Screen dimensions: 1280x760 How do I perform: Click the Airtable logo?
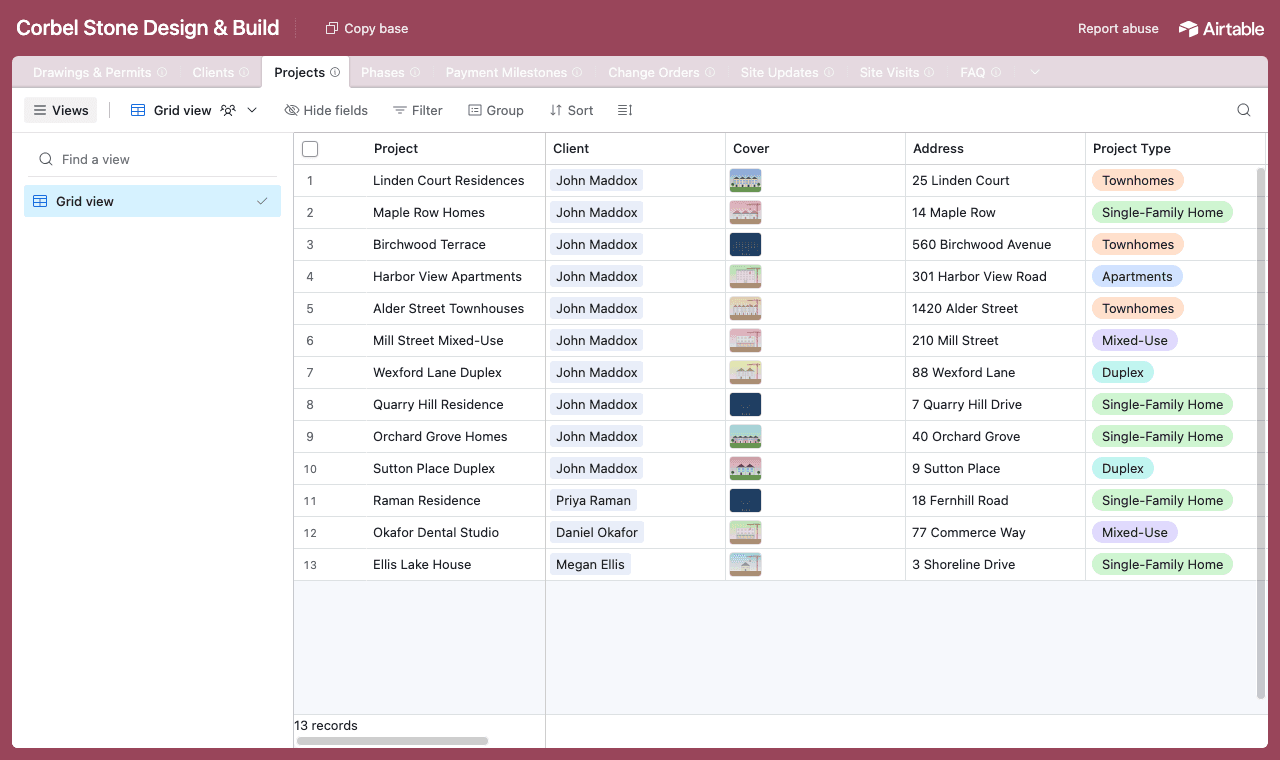(x=1221, y=29)
